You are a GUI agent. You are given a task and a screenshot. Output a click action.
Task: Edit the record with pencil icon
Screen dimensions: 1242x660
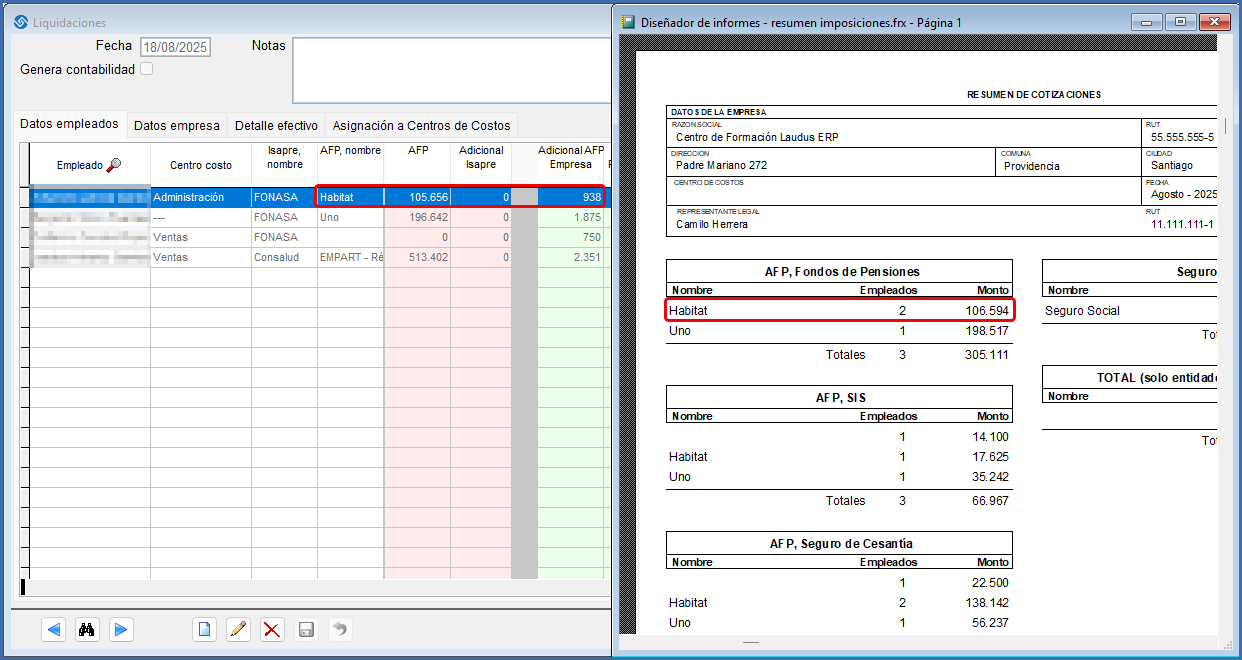pyautogui.click(x=238, y=629)
